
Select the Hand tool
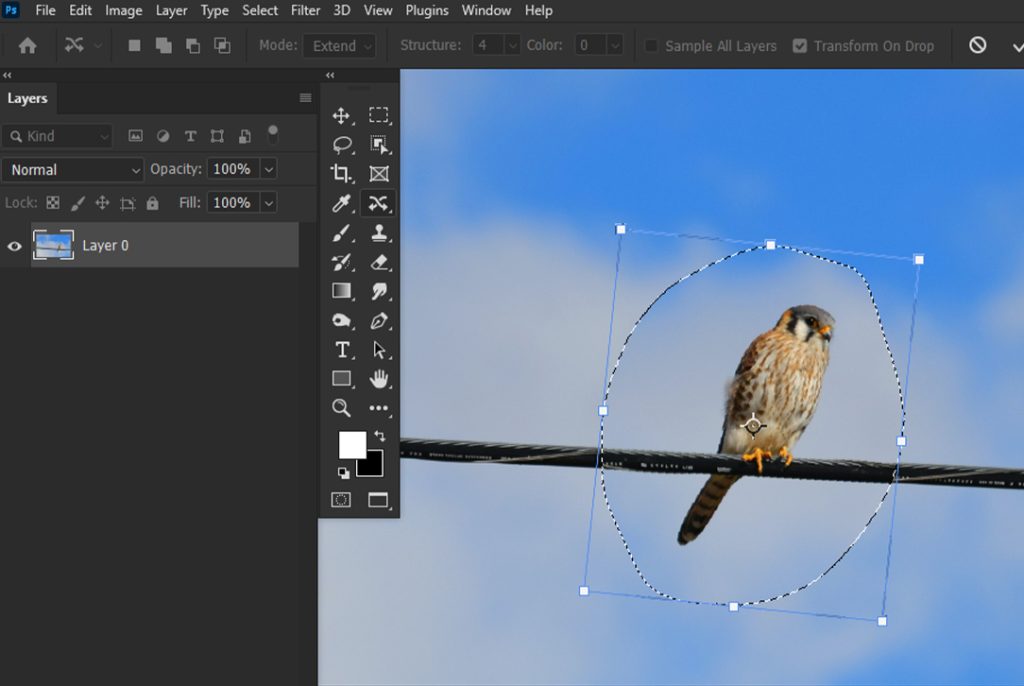[379, 379]
